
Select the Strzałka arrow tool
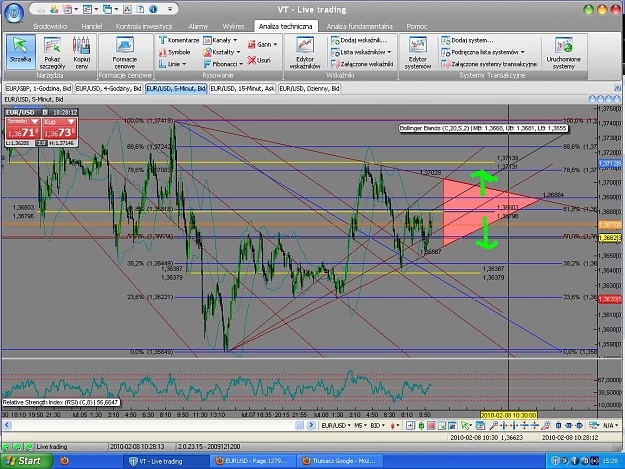(20, 52)
